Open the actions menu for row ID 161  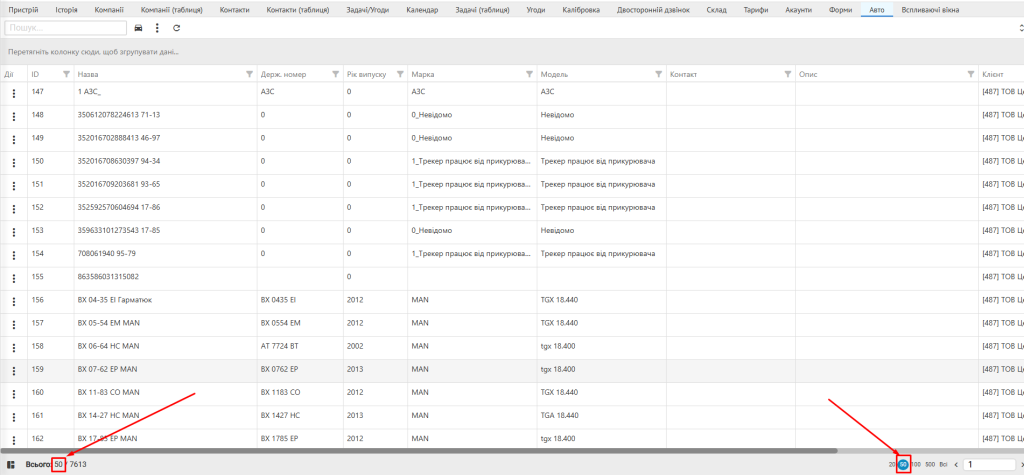pyautogui.click(x=14, y=417)
